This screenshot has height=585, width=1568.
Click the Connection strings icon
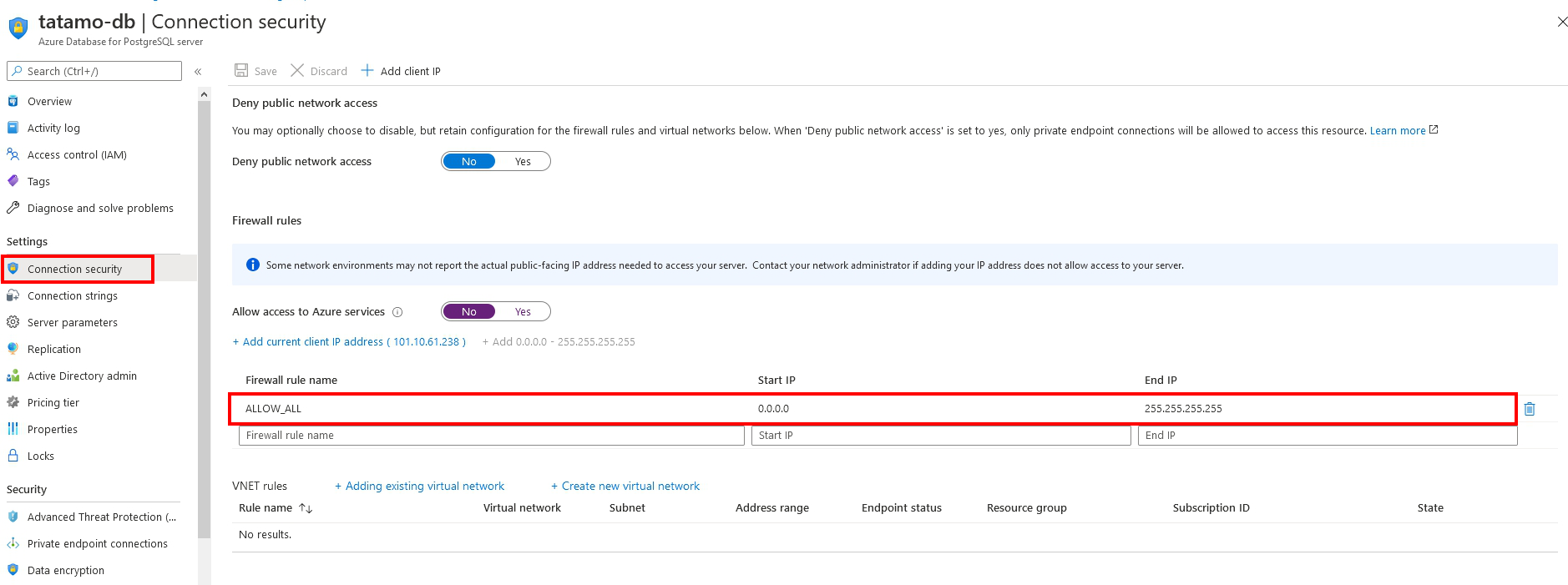tap(13, 295)
